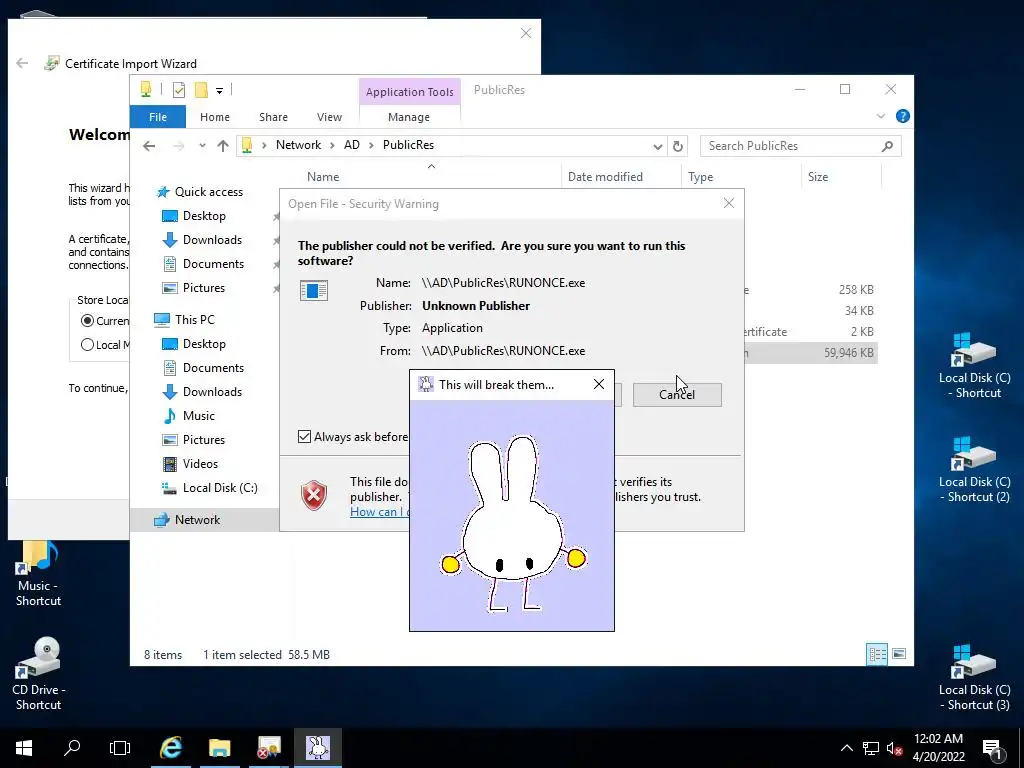The height and width of the screenshot is (768, 1024).
Task: Click Network in the address breadcrumb
Action: click(298, 145)
